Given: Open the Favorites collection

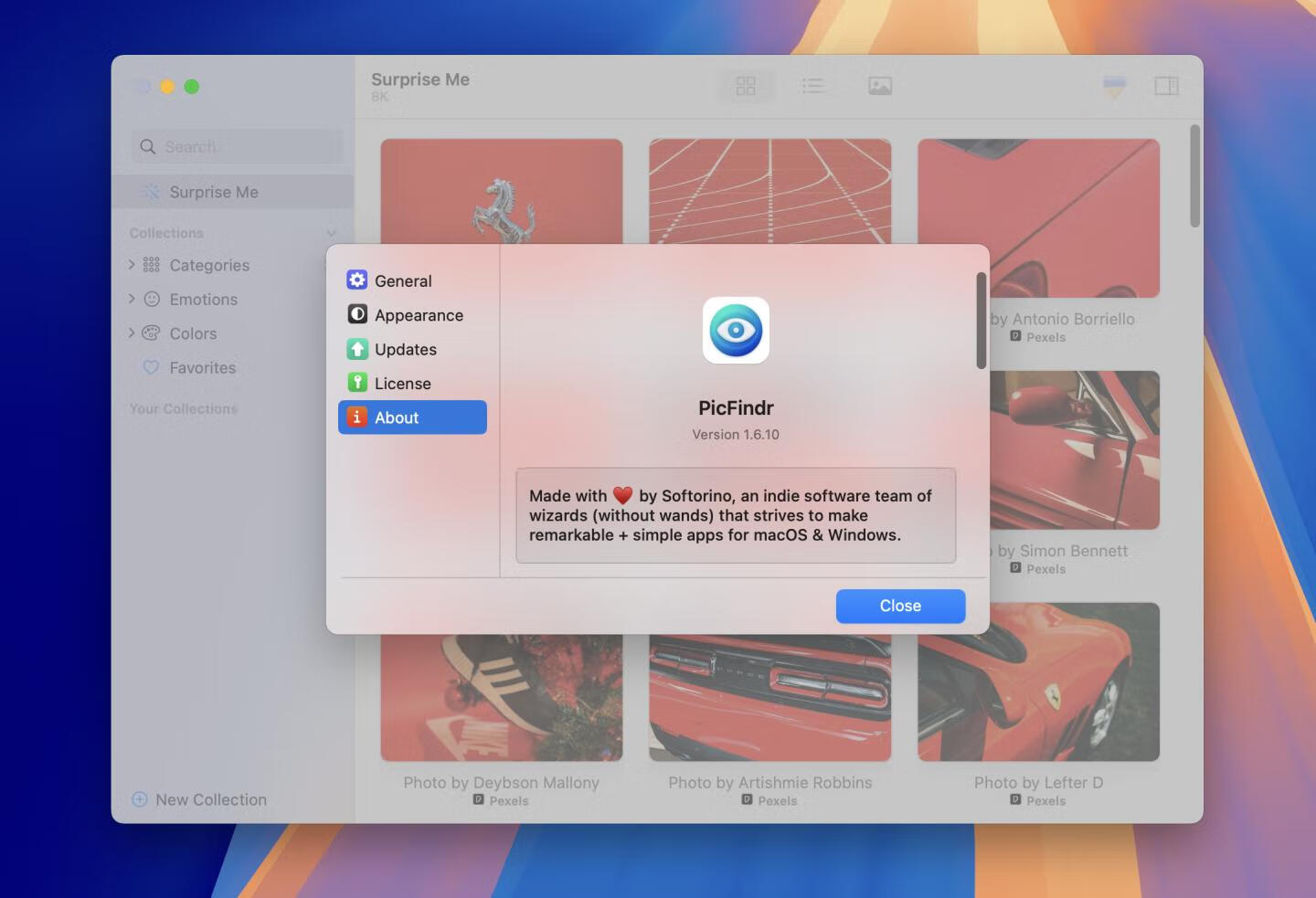Looking at the screenshot, I should 202,367.
